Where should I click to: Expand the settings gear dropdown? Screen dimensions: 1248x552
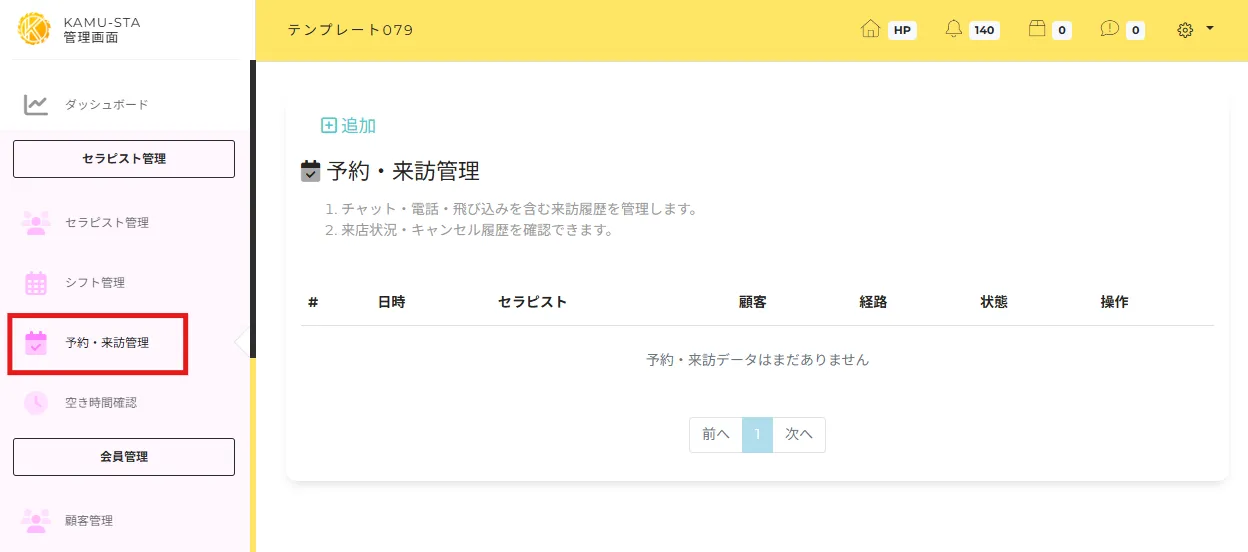[1195, 30]
